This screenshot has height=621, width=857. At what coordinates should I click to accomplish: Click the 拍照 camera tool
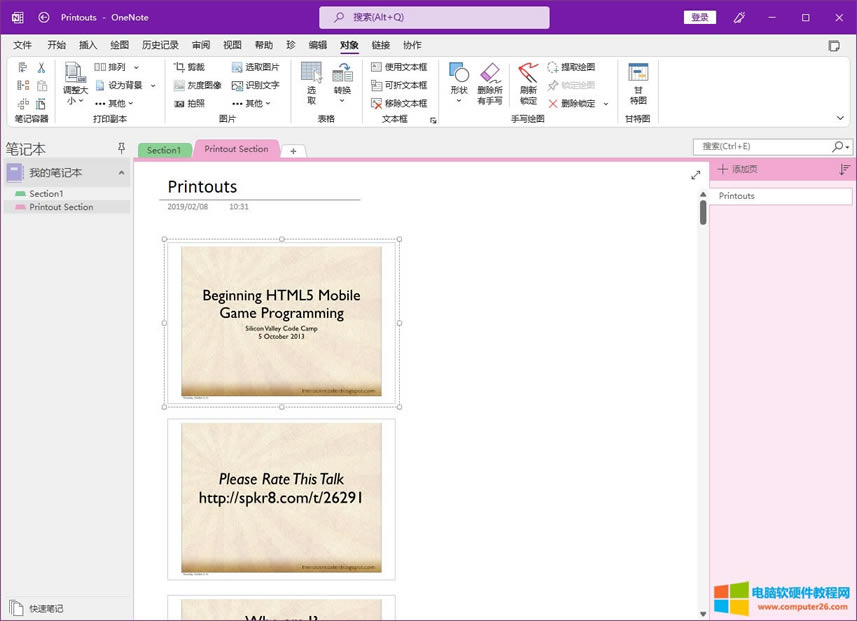click(x=189, y=103)
